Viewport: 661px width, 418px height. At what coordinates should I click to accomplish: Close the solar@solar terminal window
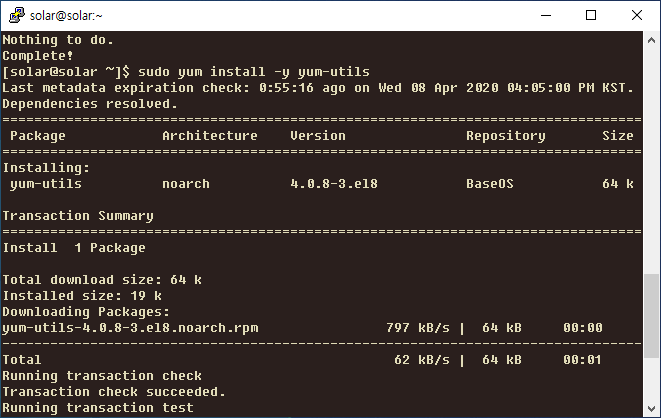point(637,16)
